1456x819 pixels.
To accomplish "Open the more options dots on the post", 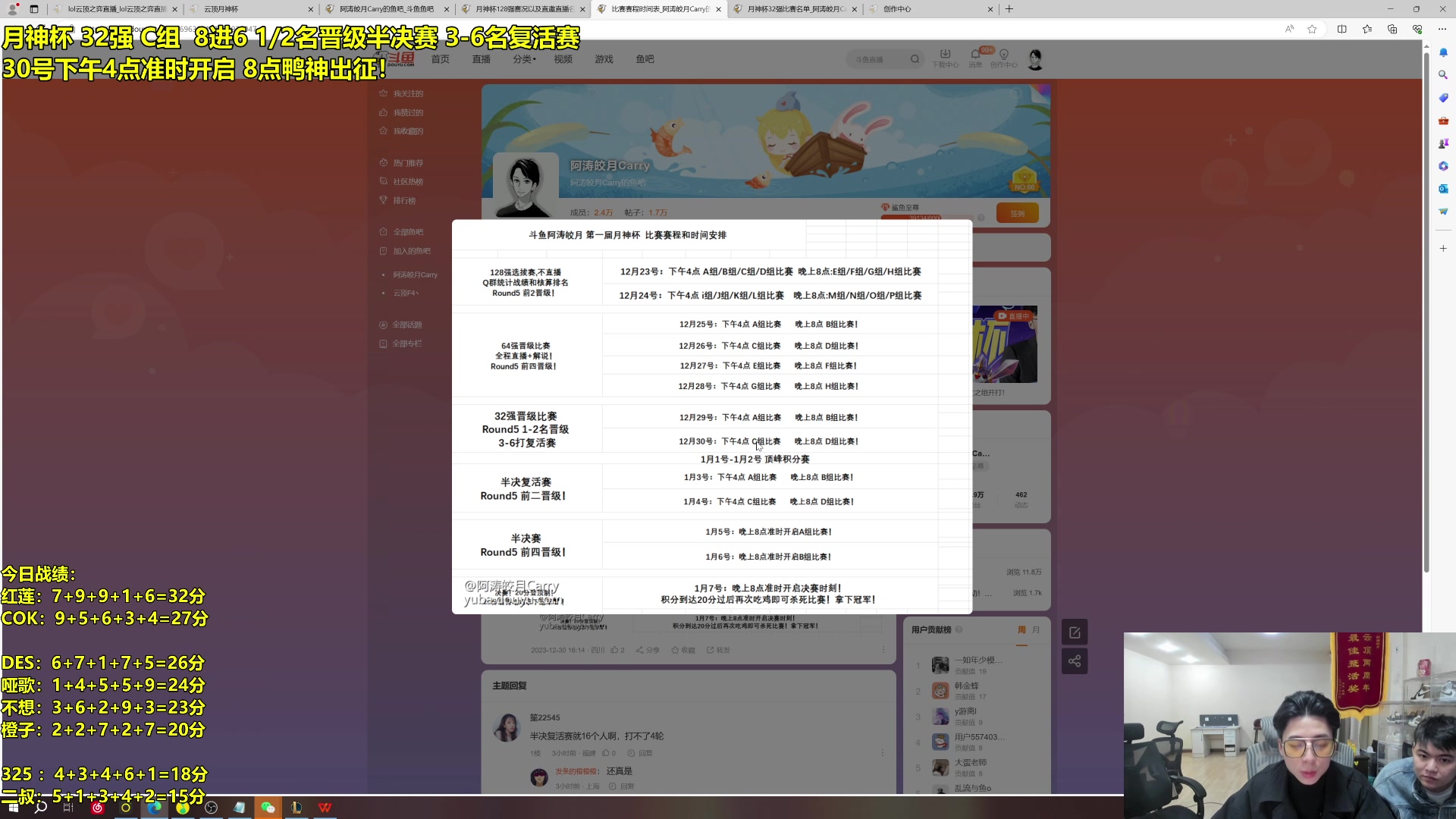I will (x=883, y=650).
